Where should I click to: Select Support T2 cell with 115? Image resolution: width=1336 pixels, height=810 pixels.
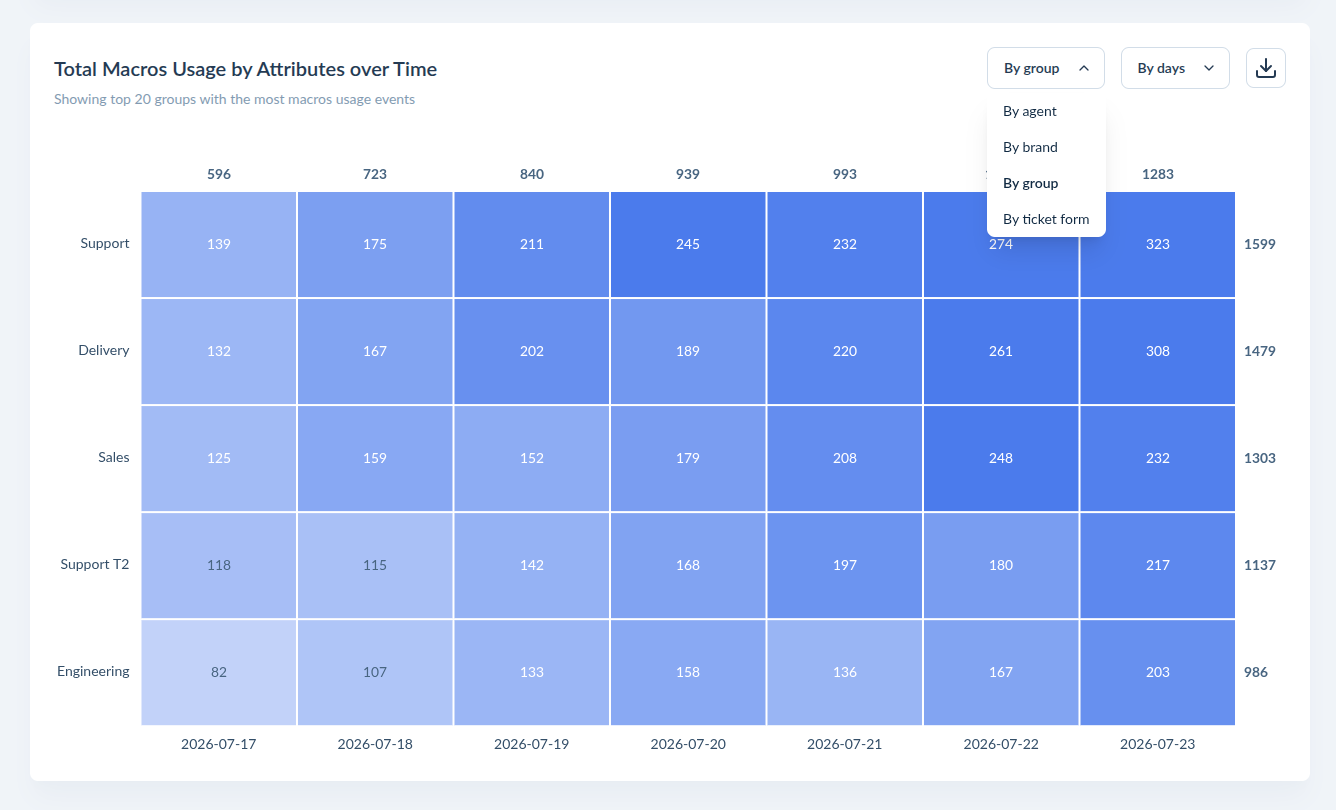tap(375, 565)
